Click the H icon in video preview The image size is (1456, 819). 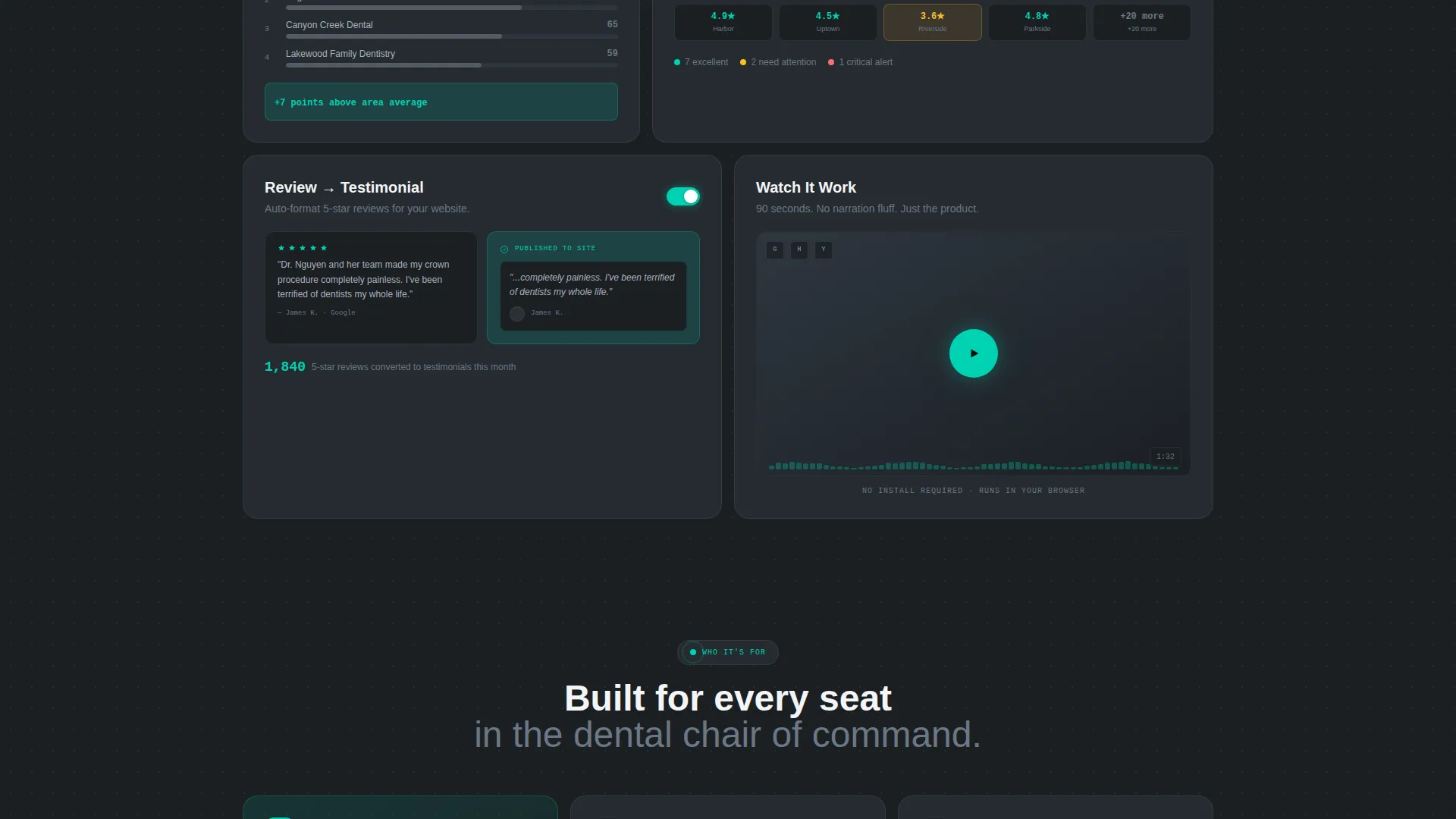coord(799,249)
